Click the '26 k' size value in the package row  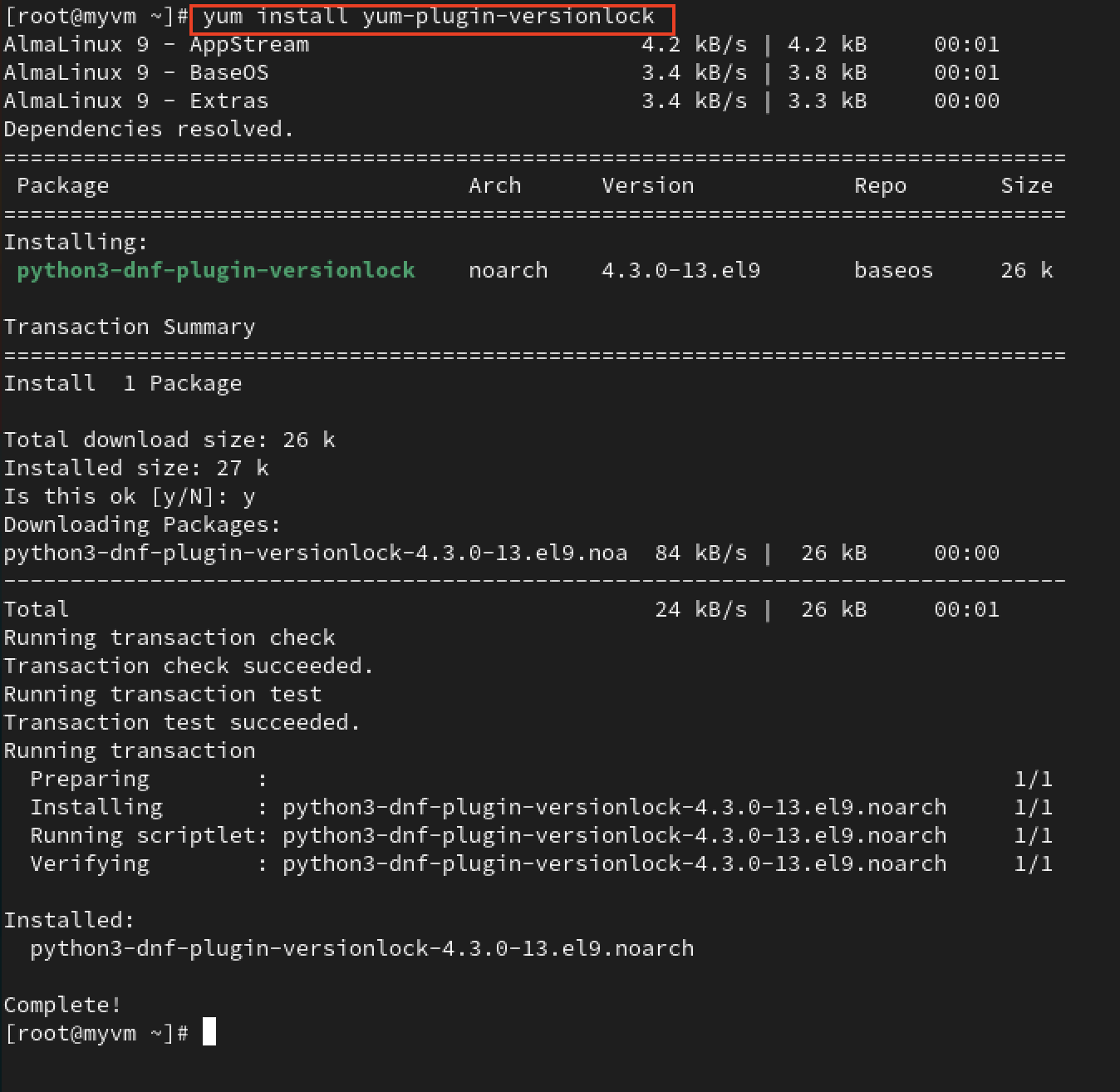tap(1027, 270)
